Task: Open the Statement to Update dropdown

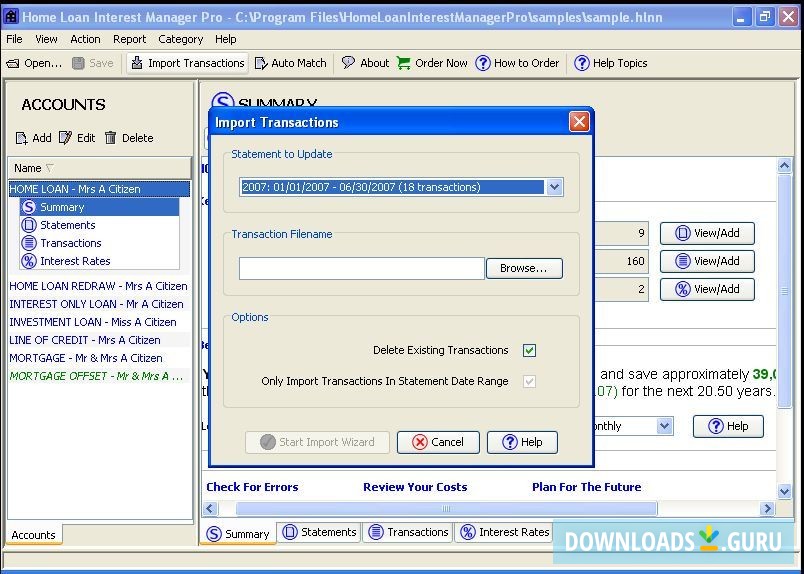Action: (554, 187)
